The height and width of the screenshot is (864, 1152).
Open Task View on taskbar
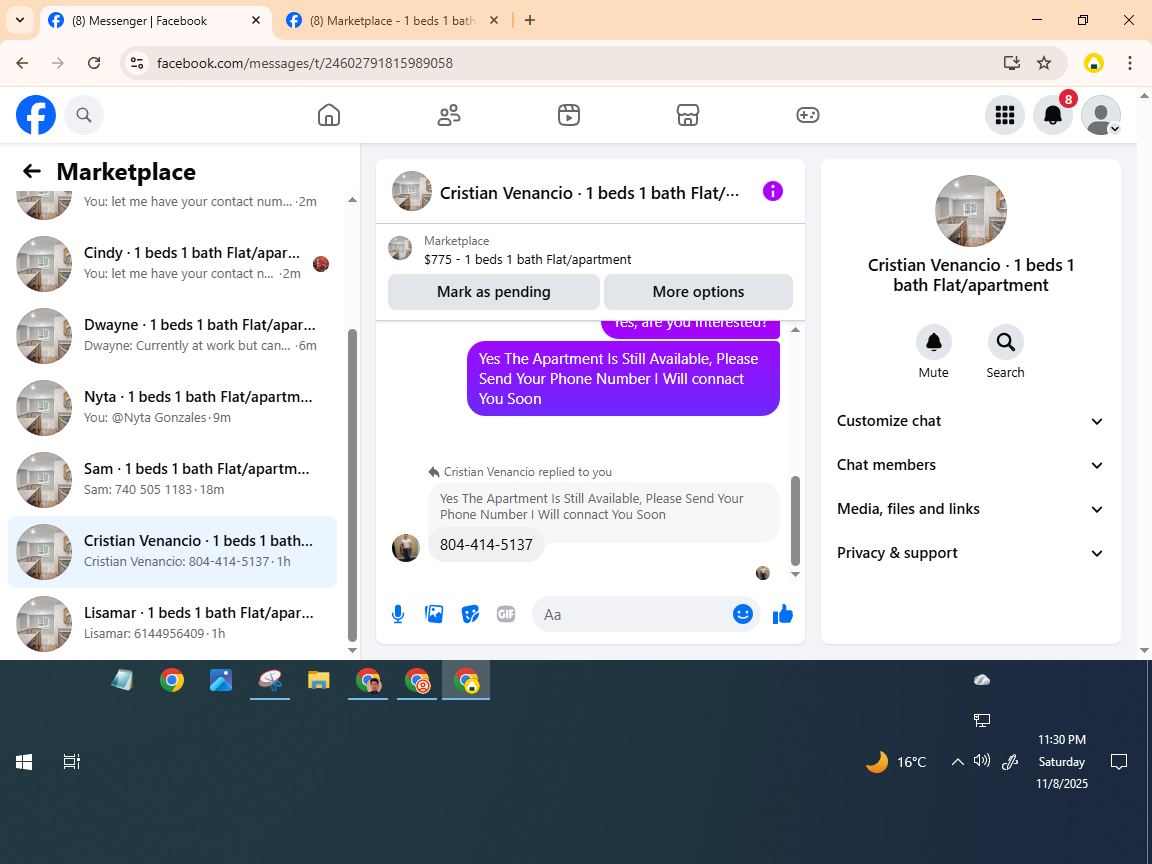coord(71,762)
